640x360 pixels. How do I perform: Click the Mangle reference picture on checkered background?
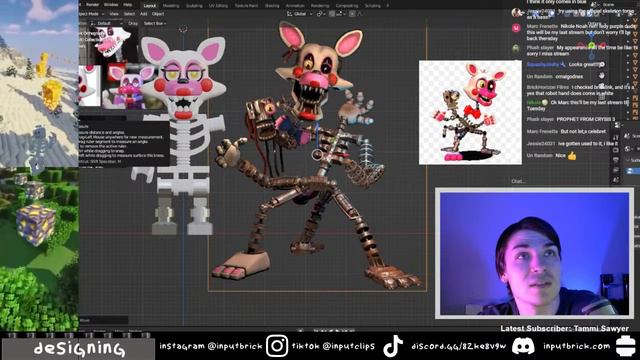[x=470, y=113]
